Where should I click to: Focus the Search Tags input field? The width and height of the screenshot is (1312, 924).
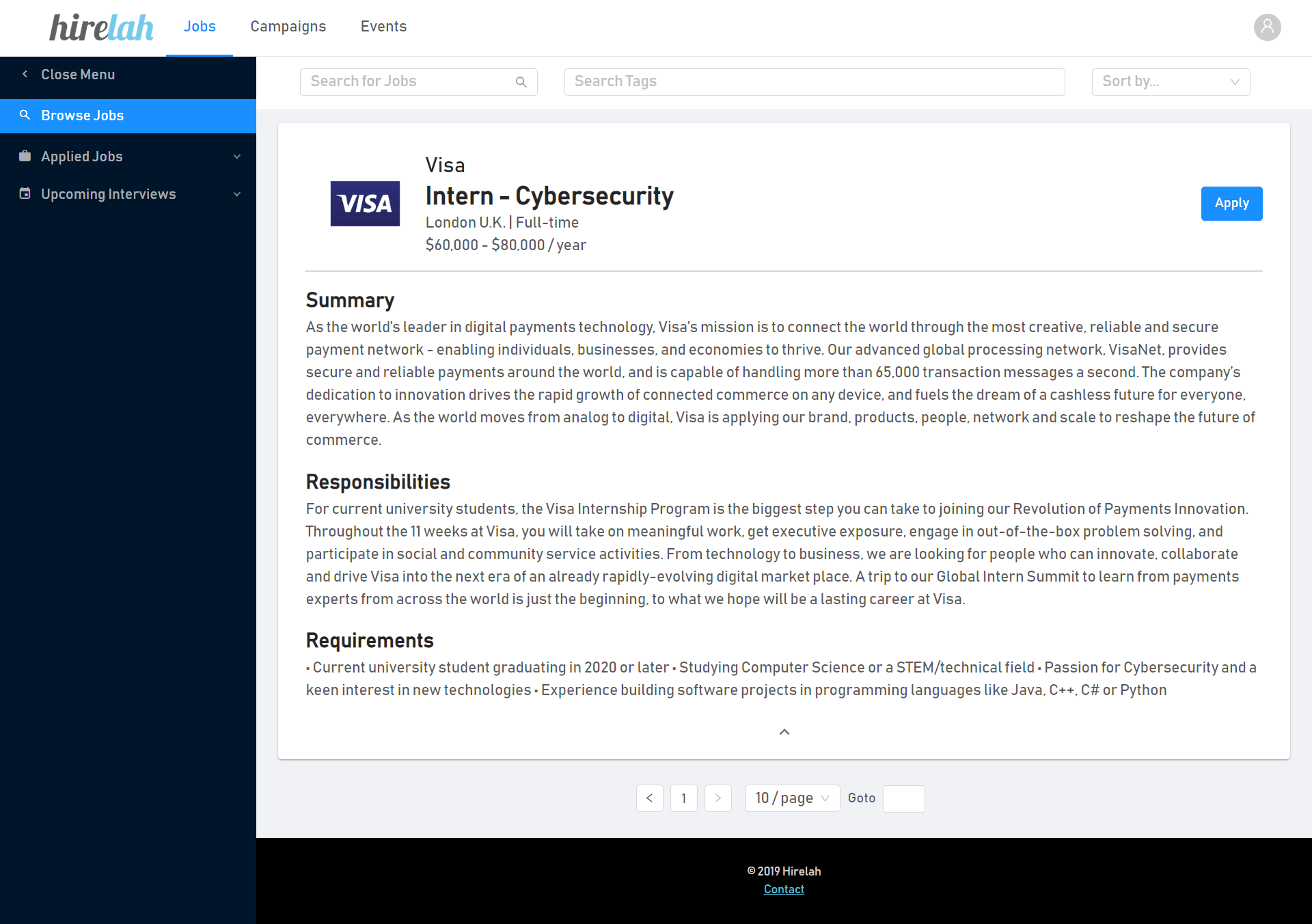pyautogui.click(x=814, y=82)
